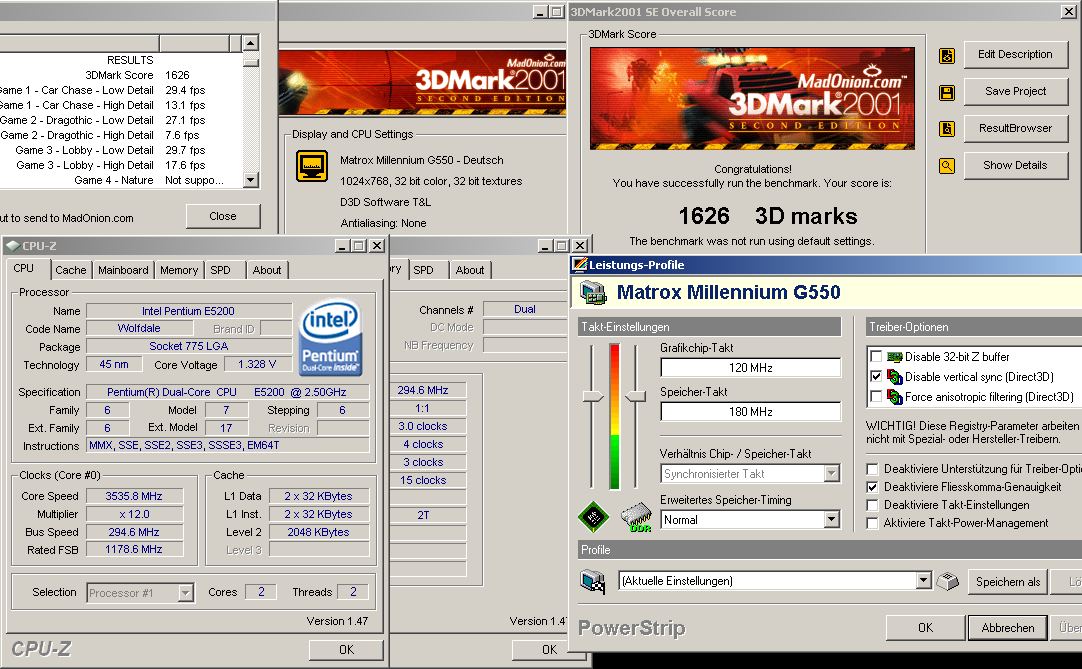1082x669 pixels.
Task: Click the 3DMark2001 banner in Overall Score window
Action: pos(752,99)
